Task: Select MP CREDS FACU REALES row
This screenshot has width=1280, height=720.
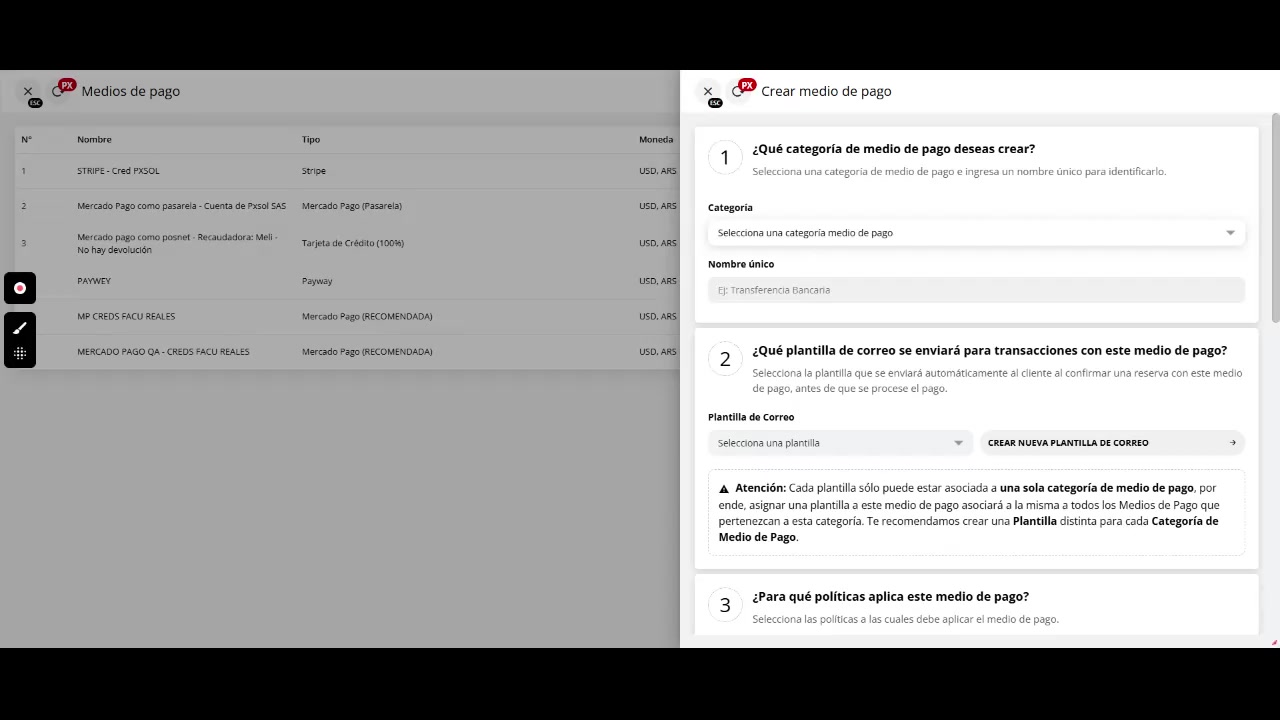Action: (126, 316)
